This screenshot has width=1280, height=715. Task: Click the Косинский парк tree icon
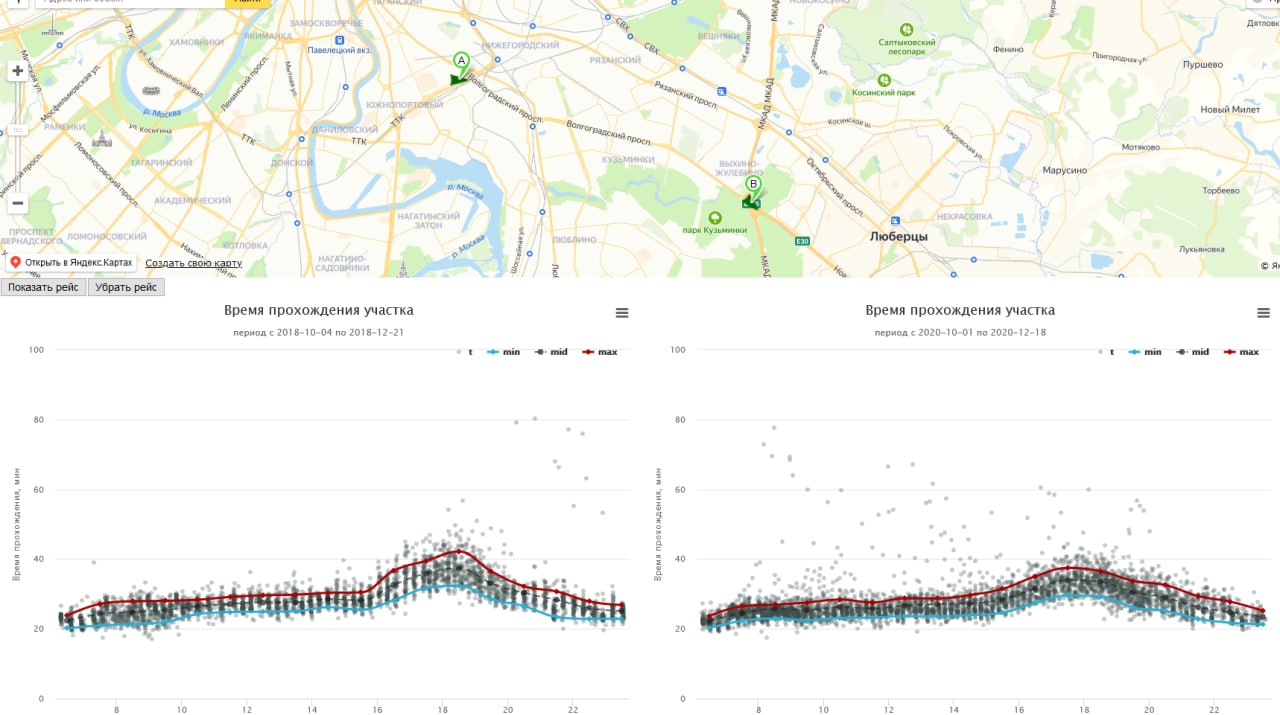coord(884,80)
